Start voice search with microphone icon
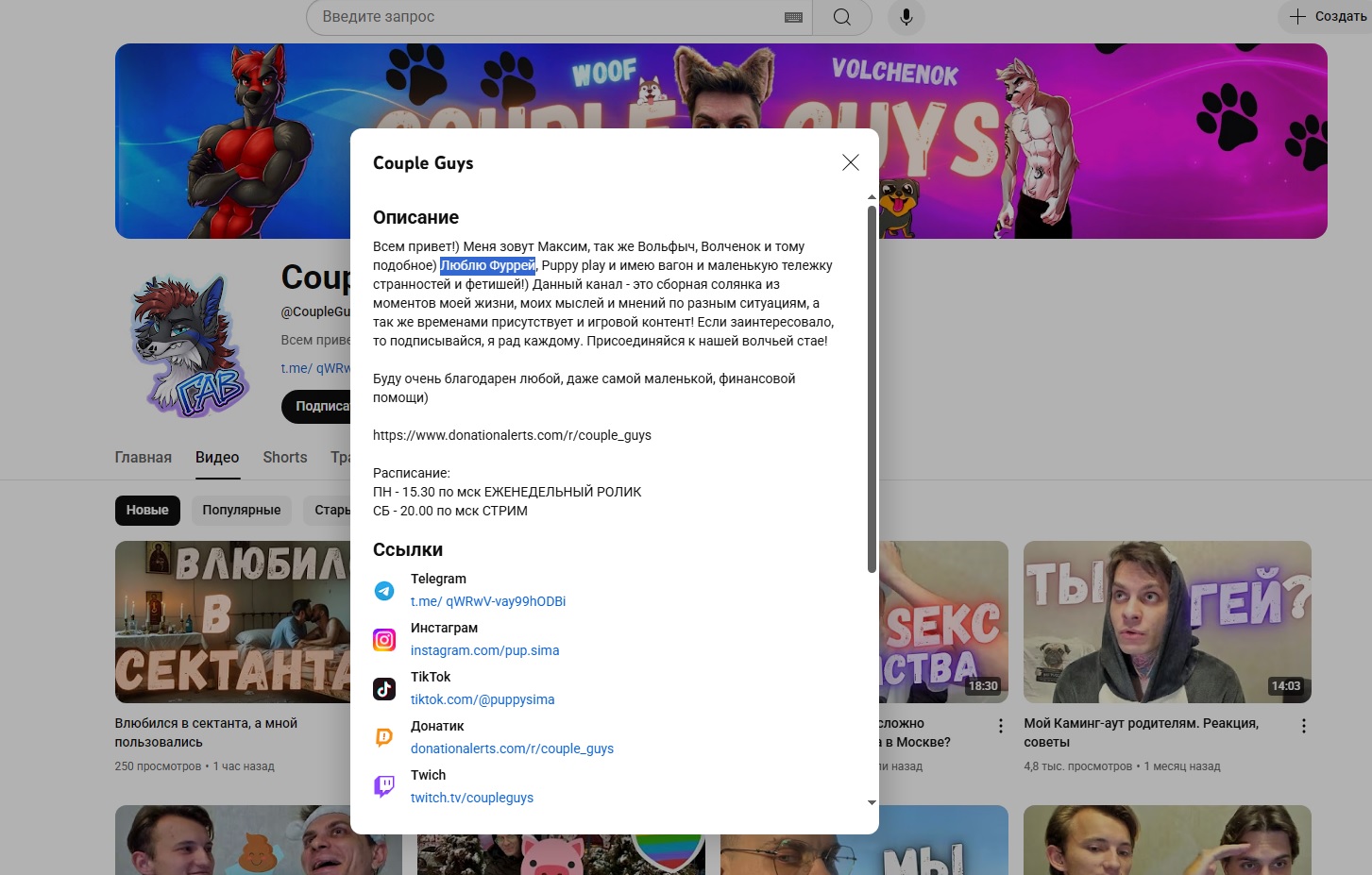The width and height of the screenshot is (1372, 875). click(906, 17)
